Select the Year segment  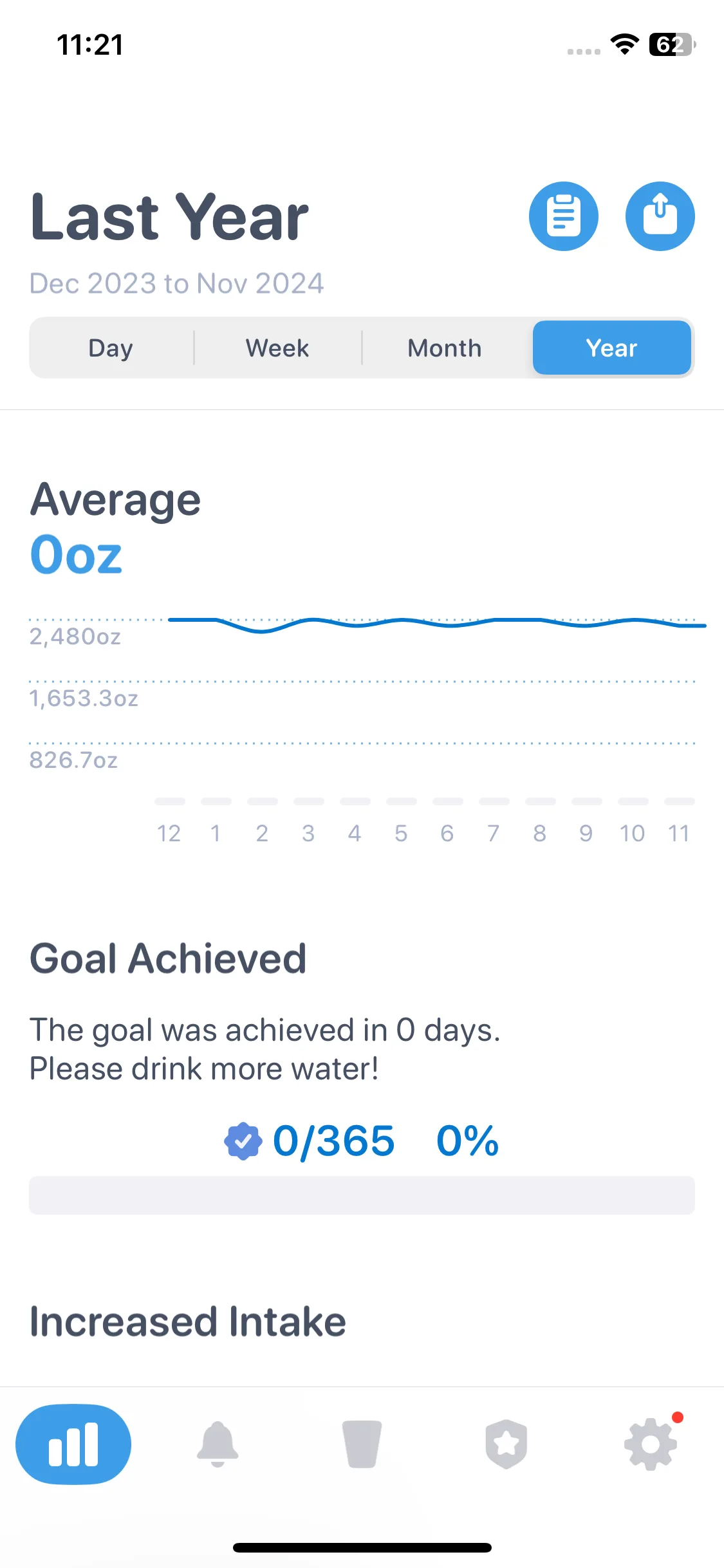pos(611,348)
